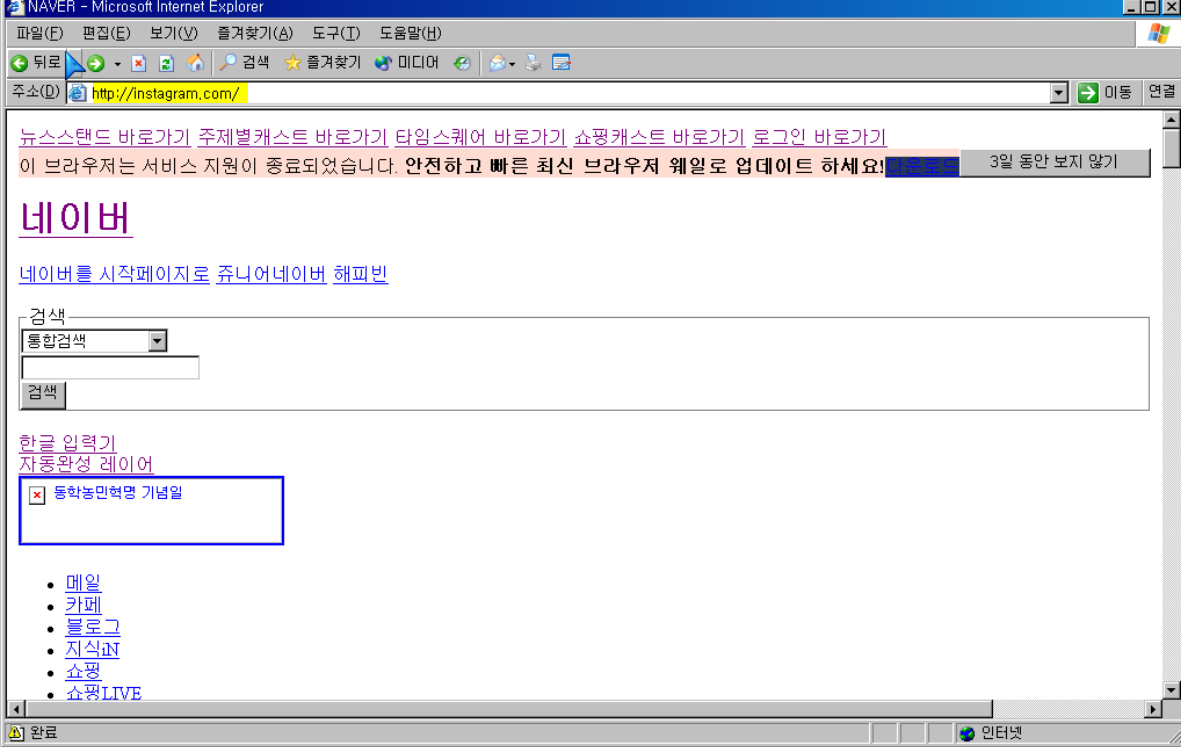
Task: Expand the address bar dropdown arrow
Action: click(x=1059, y=93)
